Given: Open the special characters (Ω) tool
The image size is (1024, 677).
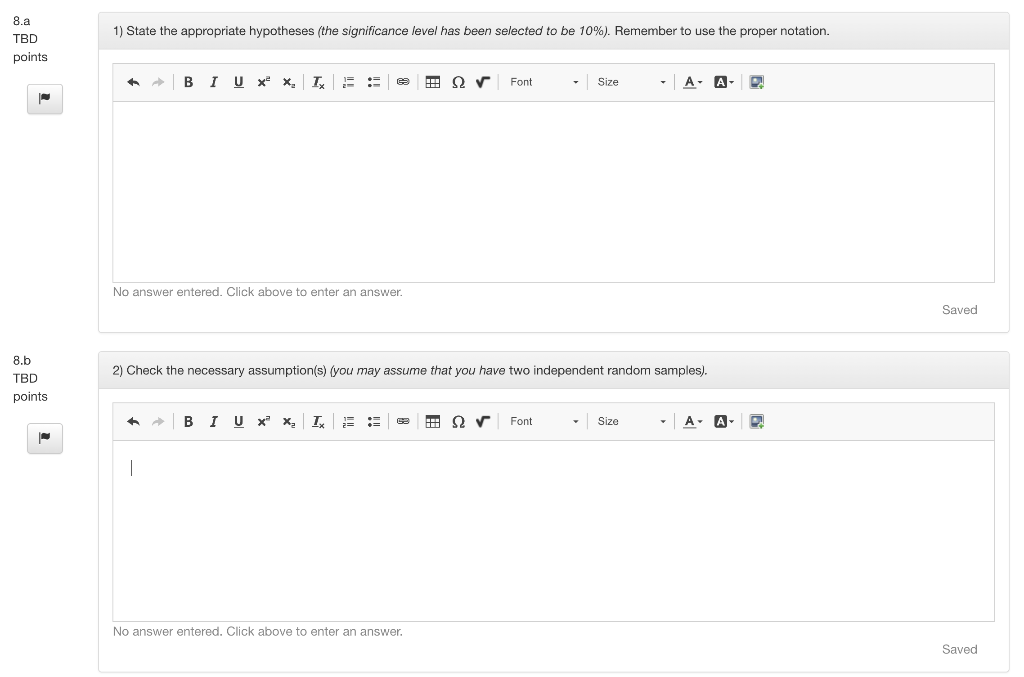Looking at the screenshot, I should pyautogui.click(x=458, y=82).
